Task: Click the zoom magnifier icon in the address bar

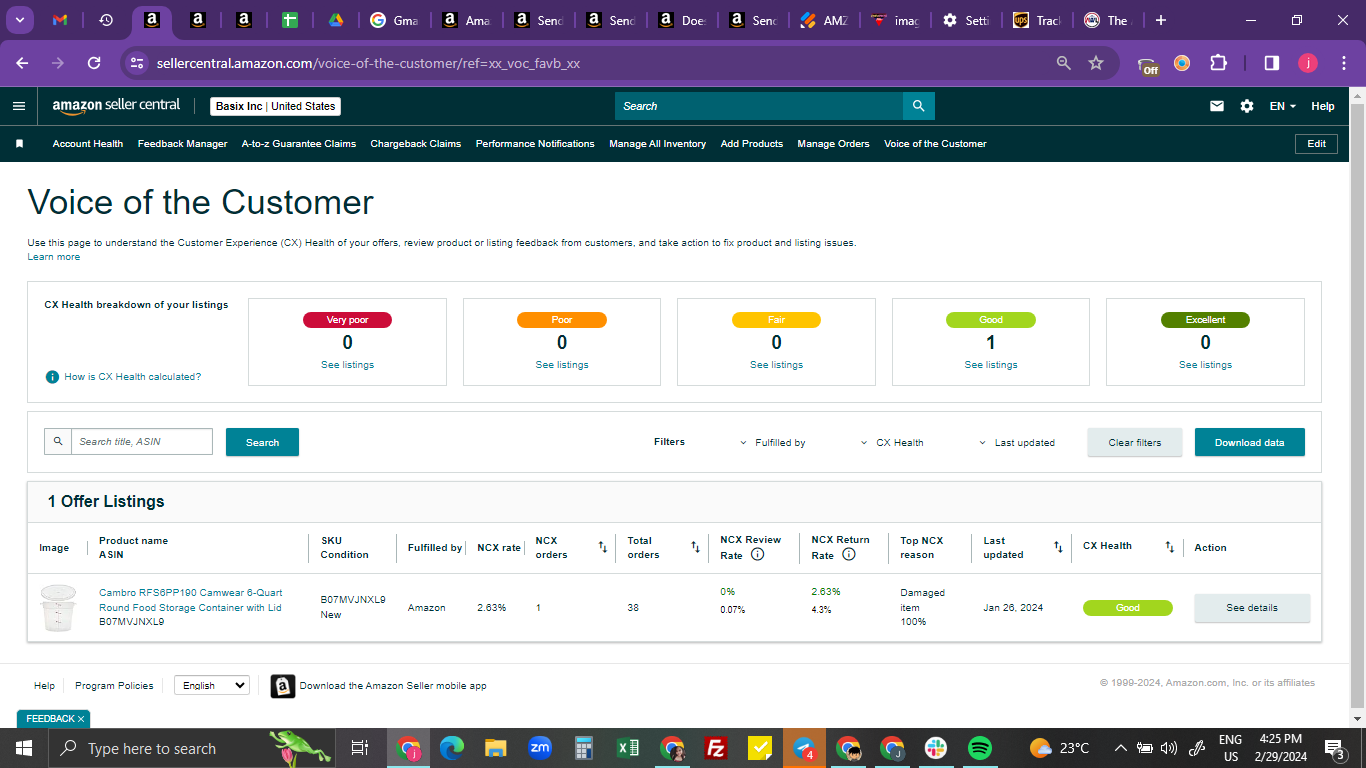Action: [x=1064, y=63]
